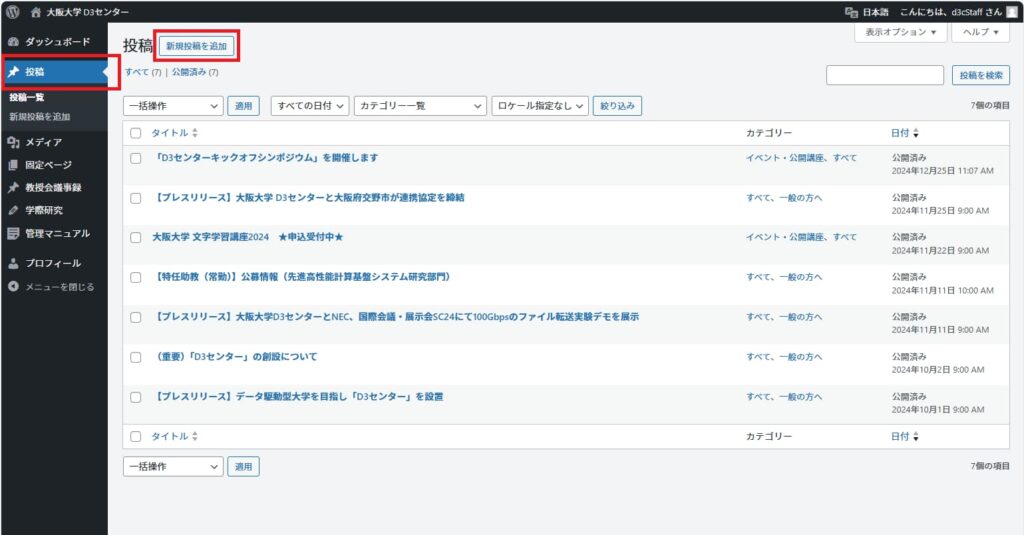Check the 特任助教(常勤)公募情報 post checkbox

click(135, 278)
